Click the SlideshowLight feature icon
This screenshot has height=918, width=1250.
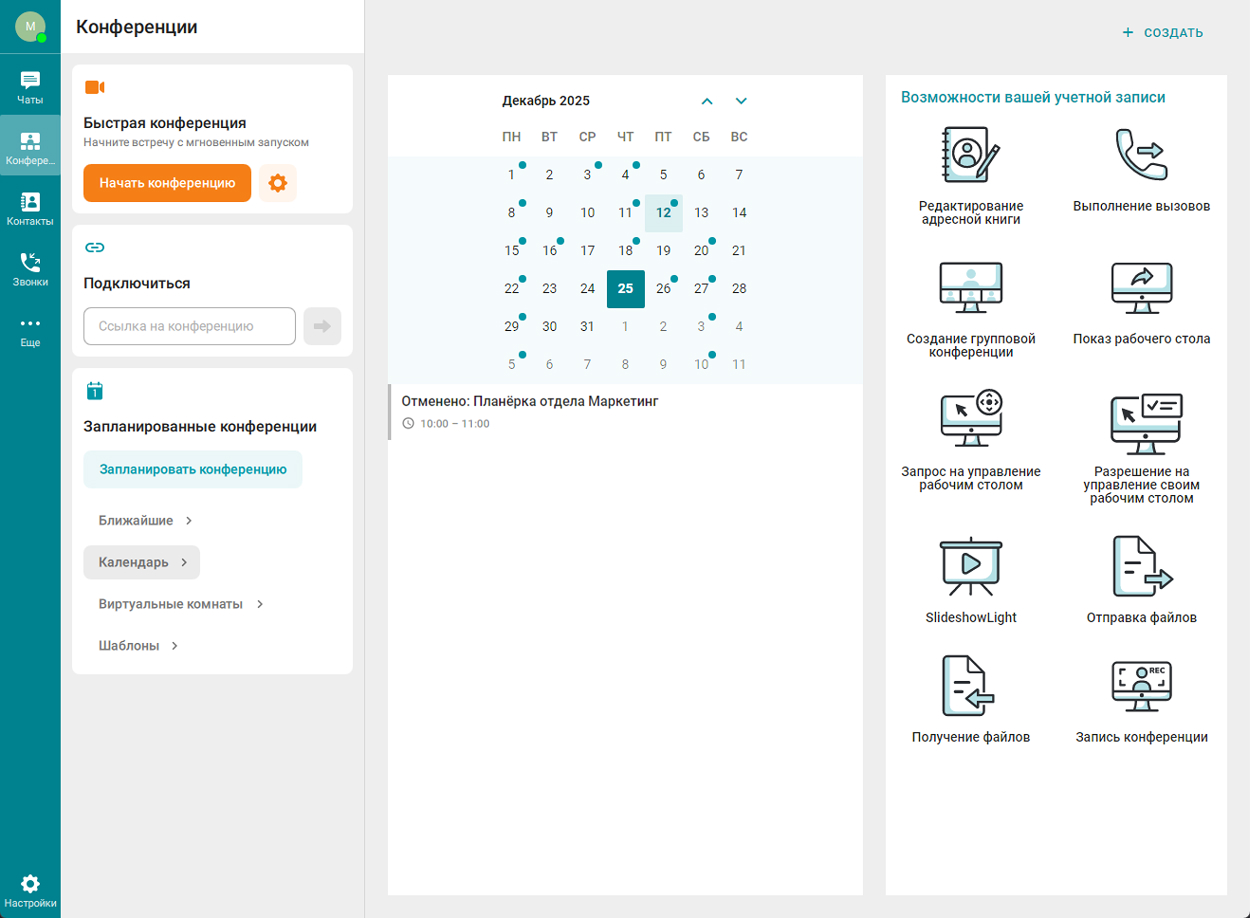point(970,567)
